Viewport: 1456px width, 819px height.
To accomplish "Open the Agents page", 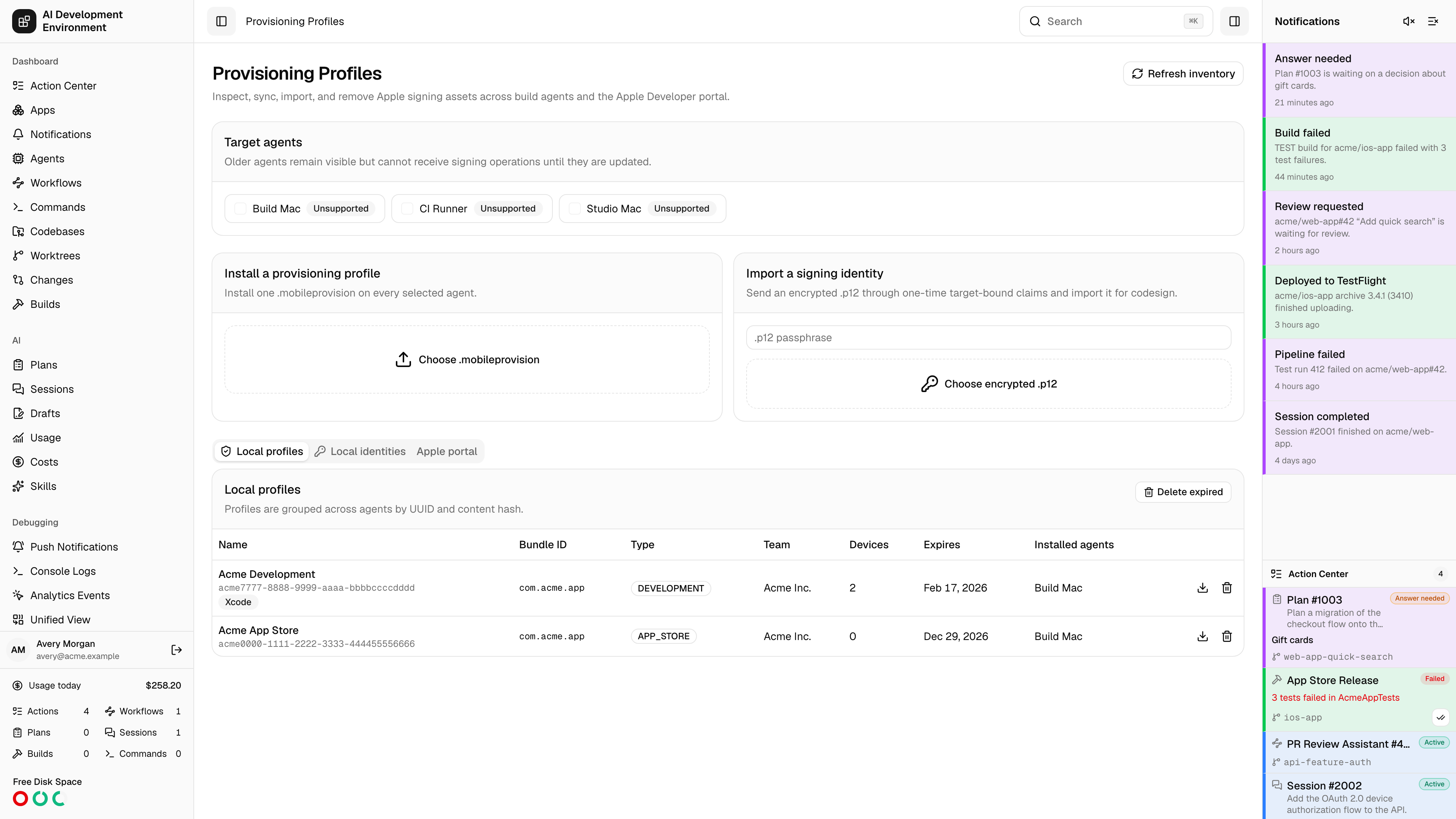I will point(97,159).
